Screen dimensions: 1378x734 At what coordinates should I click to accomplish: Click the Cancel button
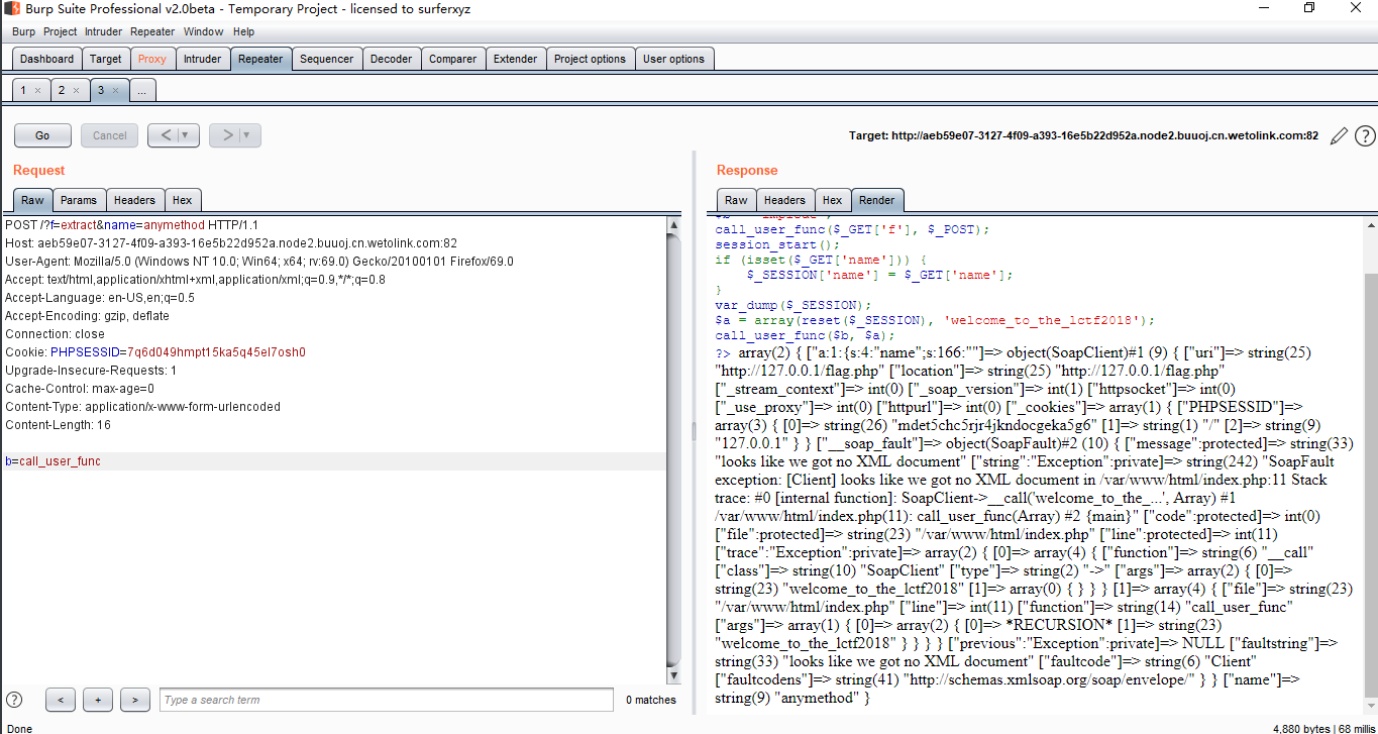[109, 135]
